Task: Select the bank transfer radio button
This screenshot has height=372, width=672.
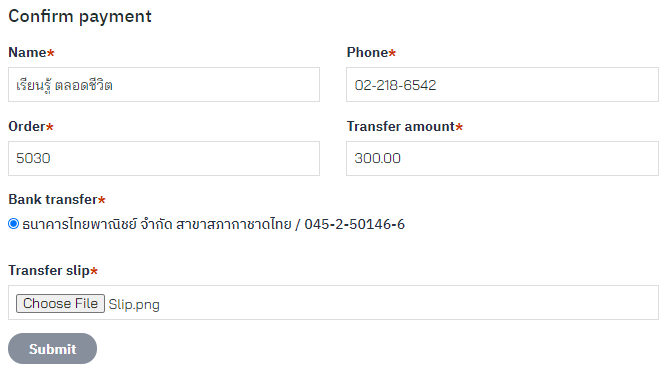Action: tap(14, 224)
